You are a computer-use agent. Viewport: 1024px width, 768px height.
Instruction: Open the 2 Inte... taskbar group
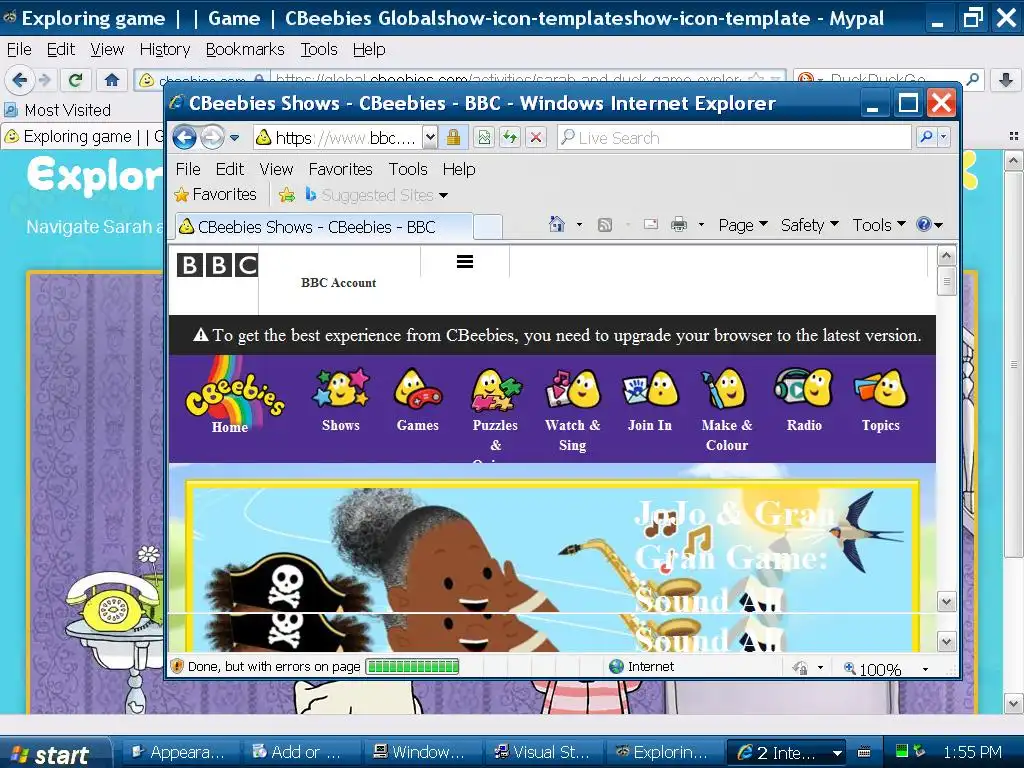click(x=787, y=752)
